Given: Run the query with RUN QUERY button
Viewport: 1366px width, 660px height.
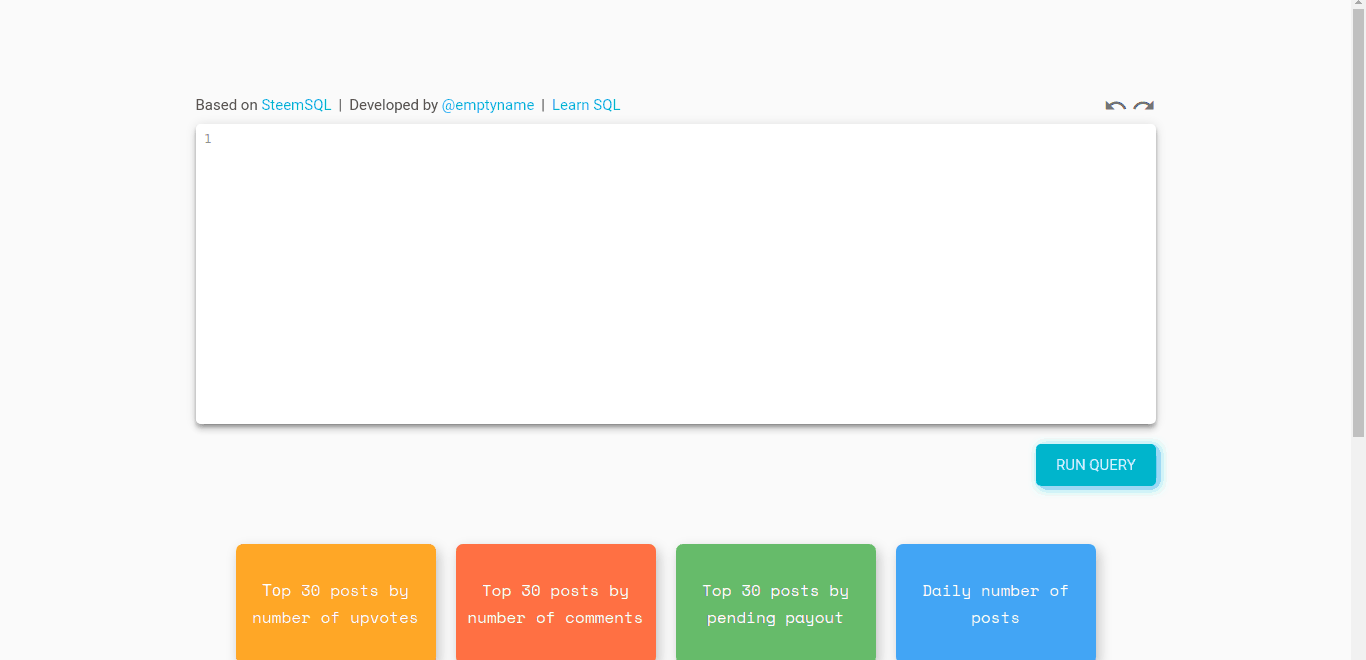Looking at the screenshot, I should (x=1096, y=465).
